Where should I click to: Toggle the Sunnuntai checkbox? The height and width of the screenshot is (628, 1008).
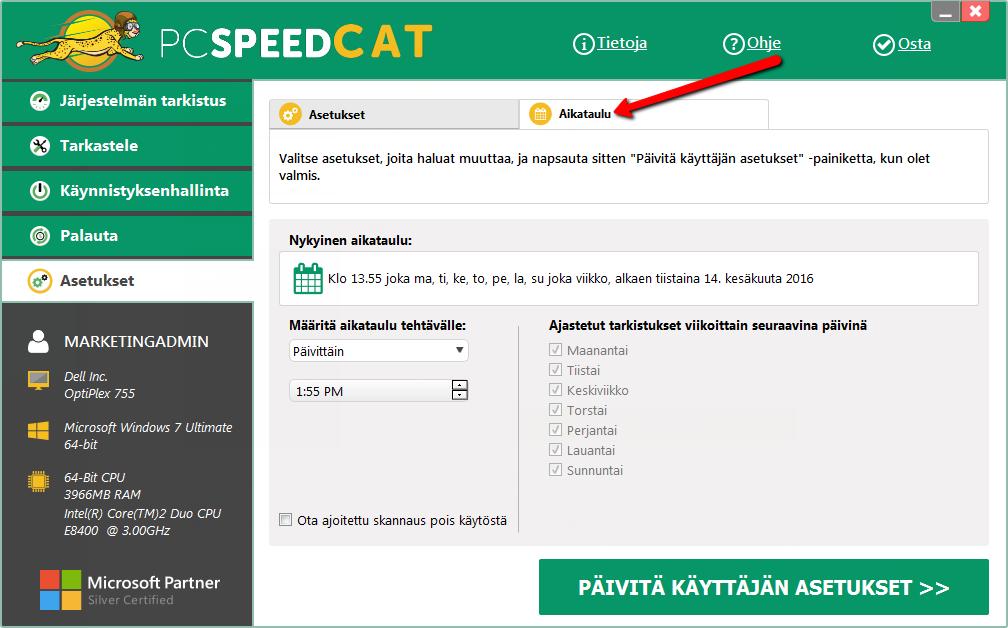point(555,469)
